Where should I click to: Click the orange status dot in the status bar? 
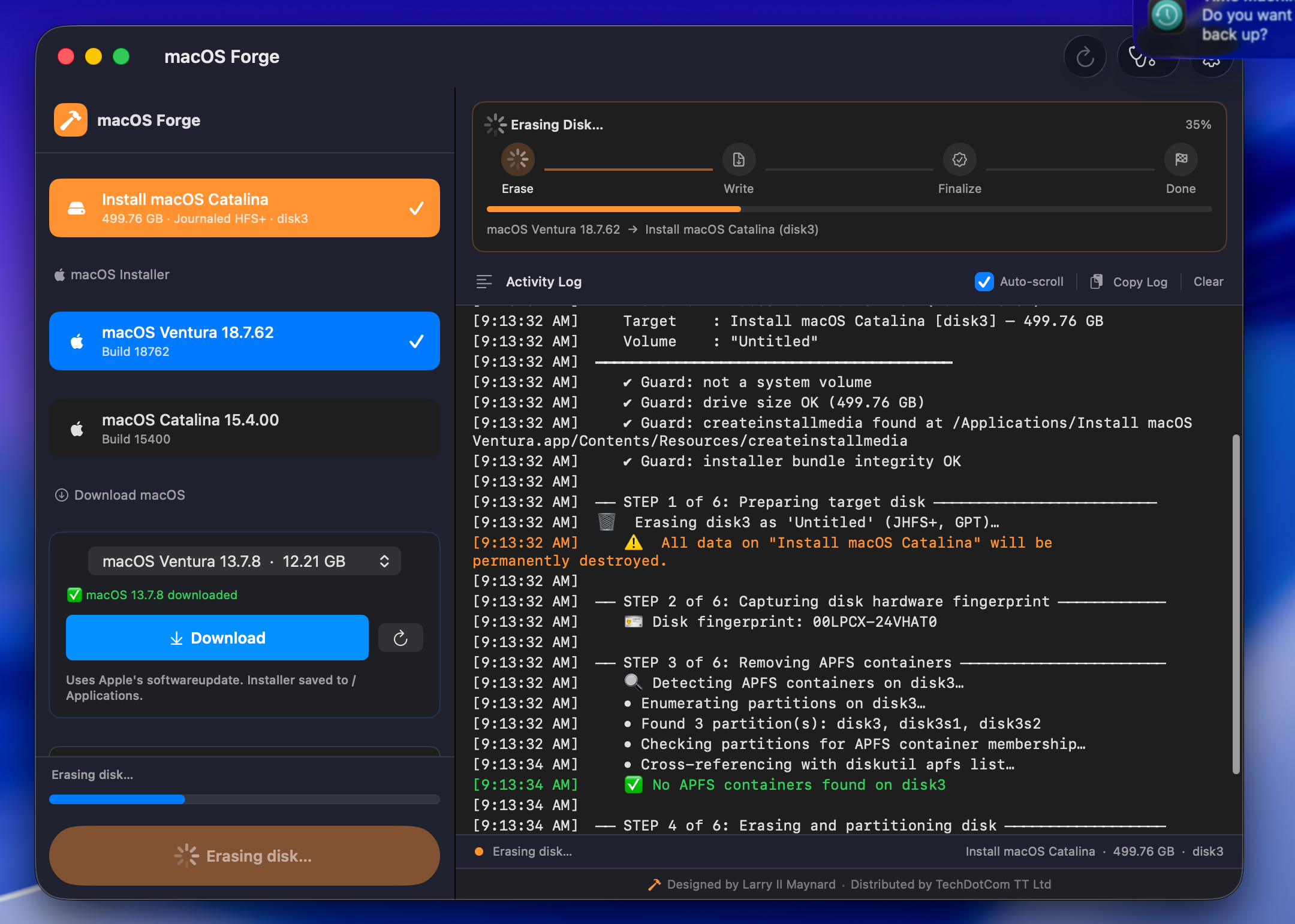click(x=479, y=851)
